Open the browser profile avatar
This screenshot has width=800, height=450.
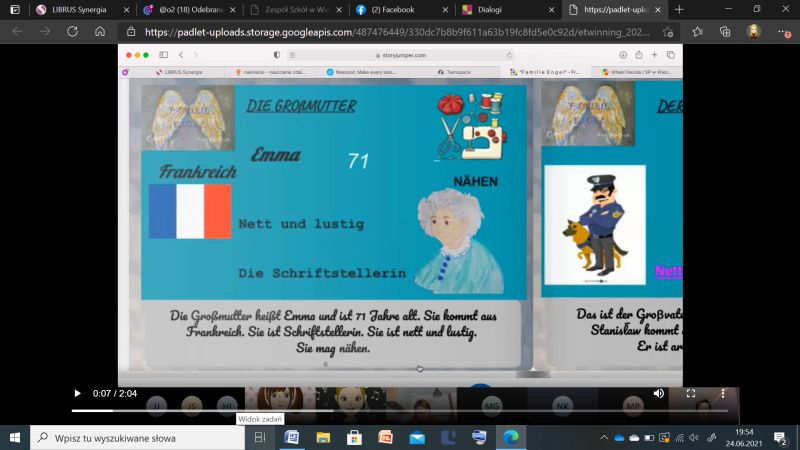753,31
